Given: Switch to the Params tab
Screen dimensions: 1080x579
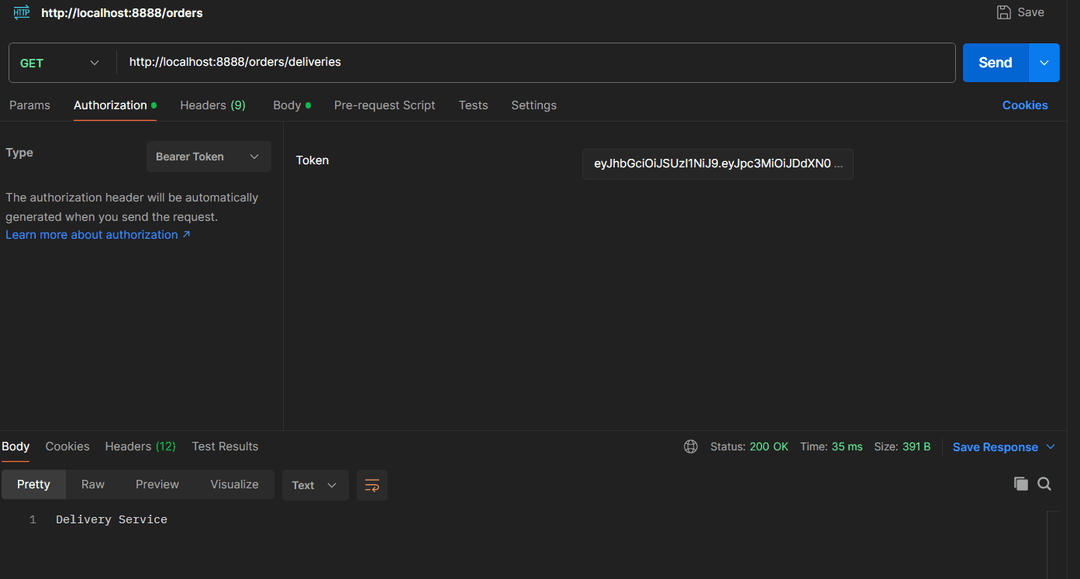Looking at the screenshot, I should tap(30, 105).
